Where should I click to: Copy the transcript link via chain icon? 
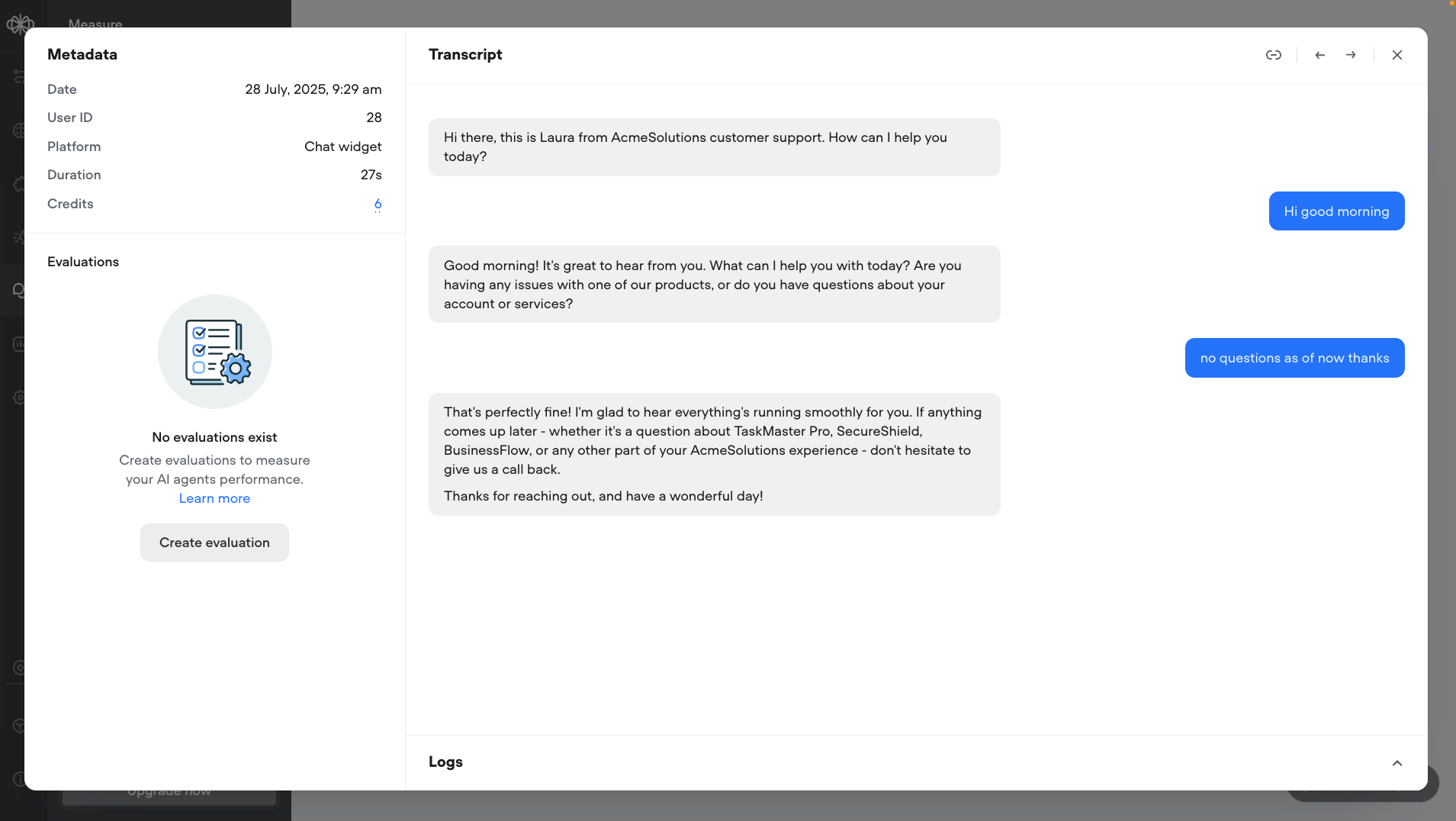click(1273, 55)
